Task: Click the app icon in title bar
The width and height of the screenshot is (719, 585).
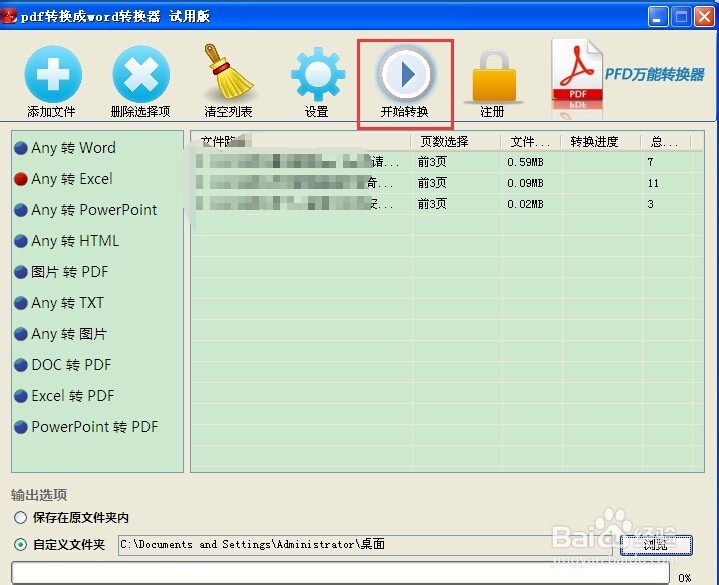Action: [x=9, y=16]
